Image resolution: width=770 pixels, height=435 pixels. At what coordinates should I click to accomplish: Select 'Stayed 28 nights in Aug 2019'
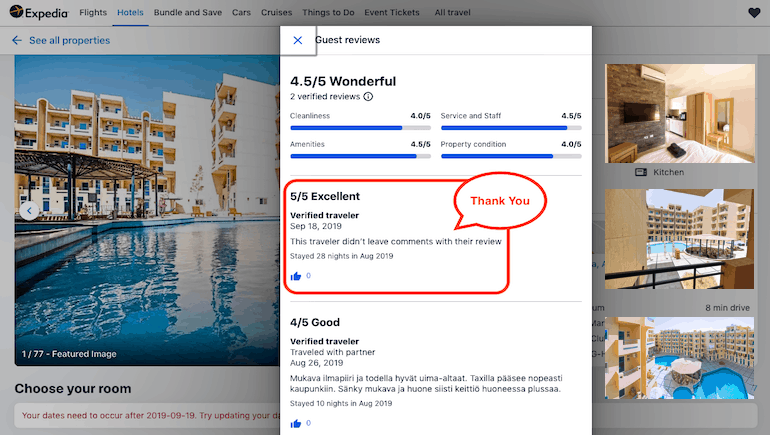tap(341, 256)
